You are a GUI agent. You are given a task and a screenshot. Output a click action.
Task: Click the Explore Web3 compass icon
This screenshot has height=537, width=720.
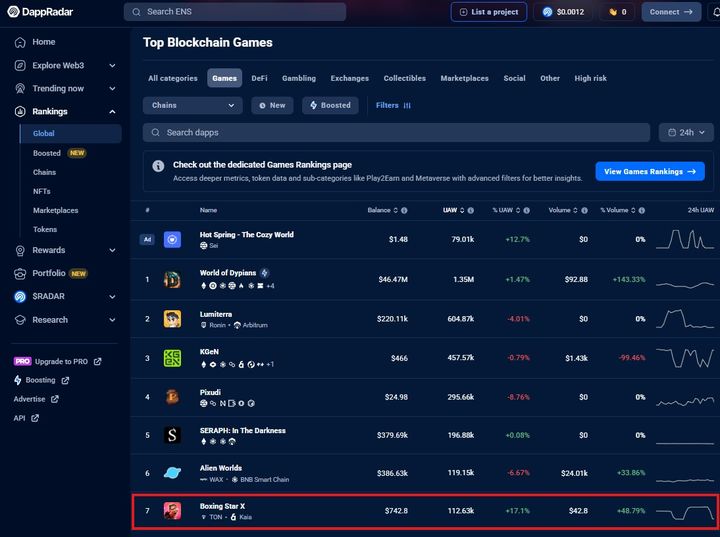click(x=20, y=66)
